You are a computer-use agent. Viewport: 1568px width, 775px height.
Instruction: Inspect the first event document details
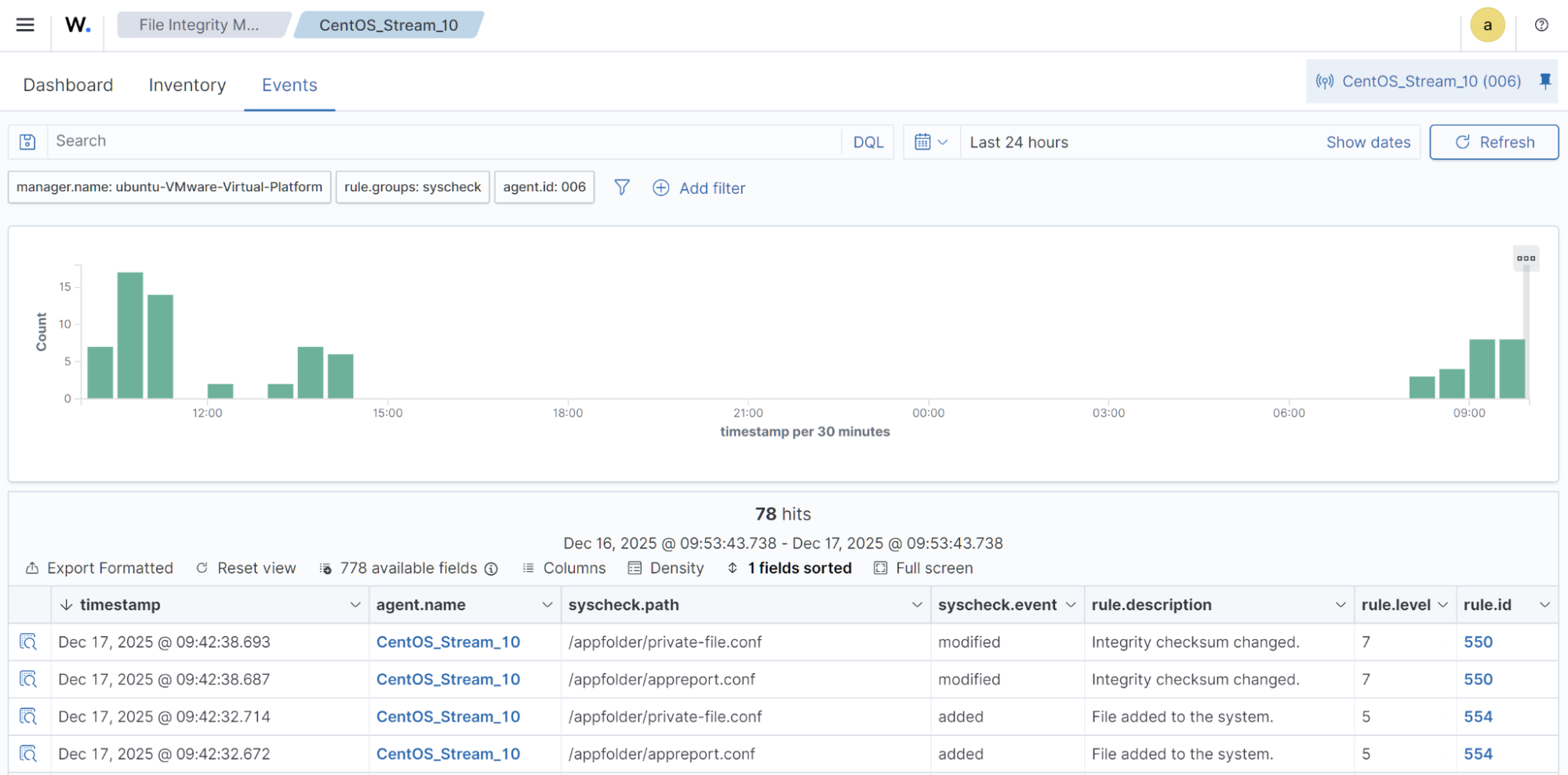point(27,642)
